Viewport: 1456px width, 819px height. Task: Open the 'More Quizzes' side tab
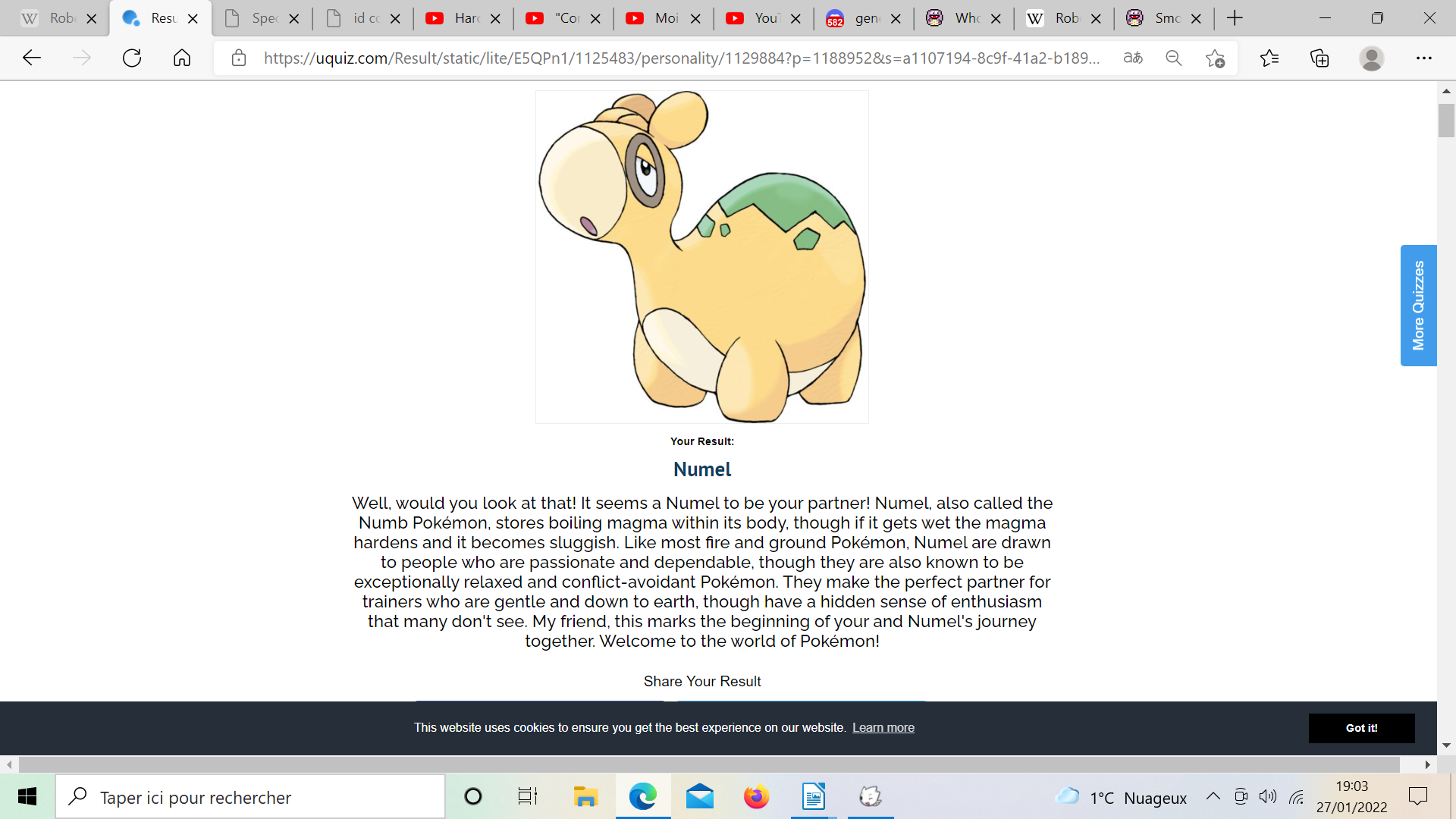coord(1418,306)
